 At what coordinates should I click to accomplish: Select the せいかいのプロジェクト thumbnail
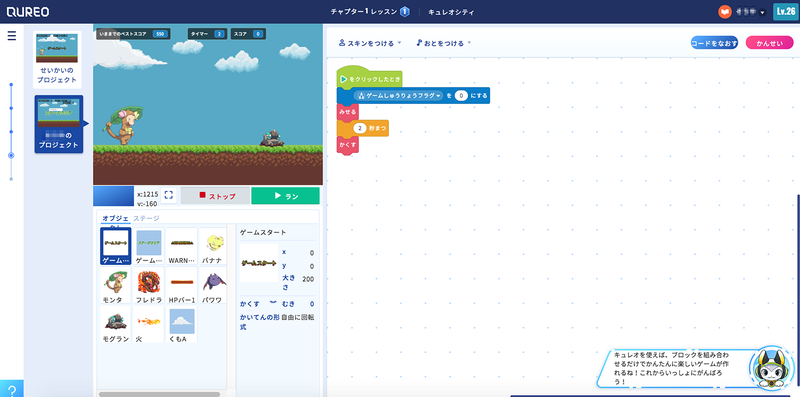[57, 59]
